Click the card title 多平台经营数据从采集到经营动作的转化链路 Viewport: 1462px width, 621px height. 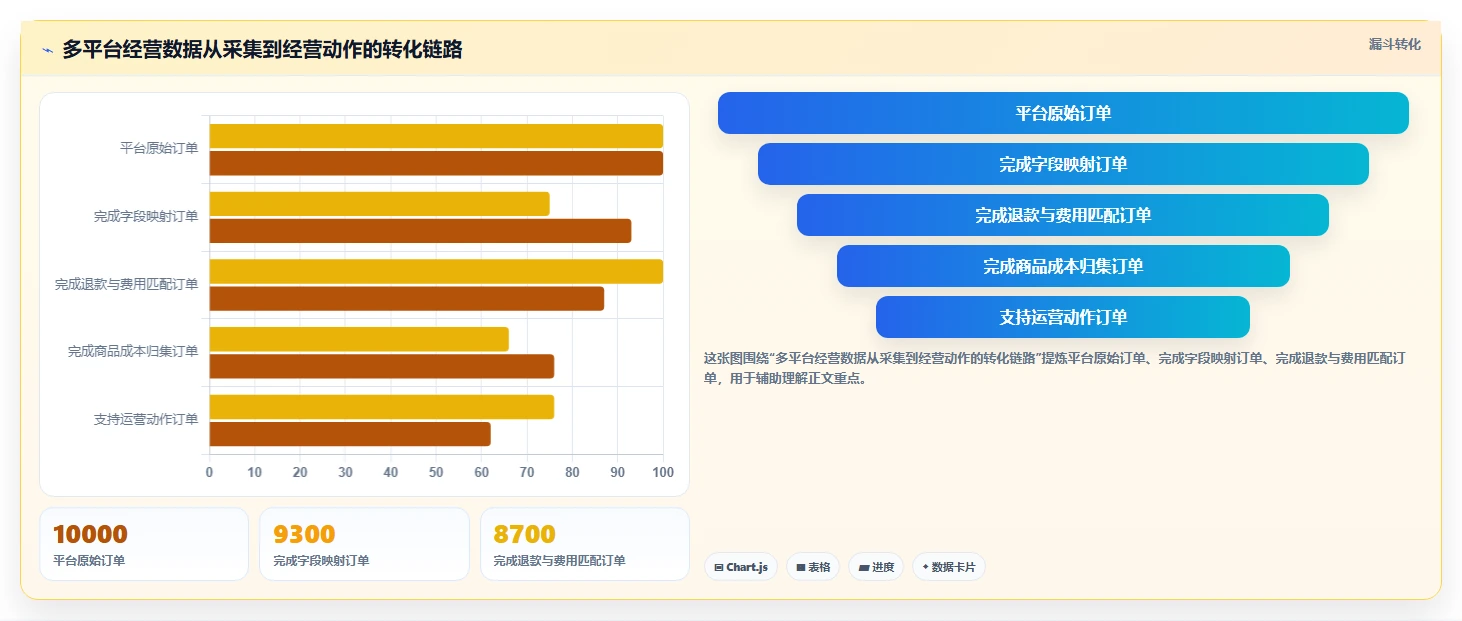[262, 50]
